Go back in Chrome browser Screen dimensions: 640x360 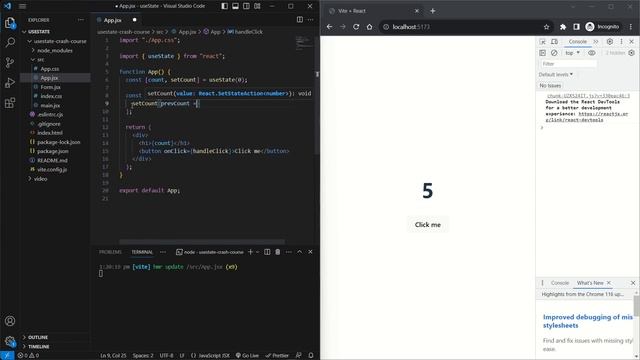[329, 27]
